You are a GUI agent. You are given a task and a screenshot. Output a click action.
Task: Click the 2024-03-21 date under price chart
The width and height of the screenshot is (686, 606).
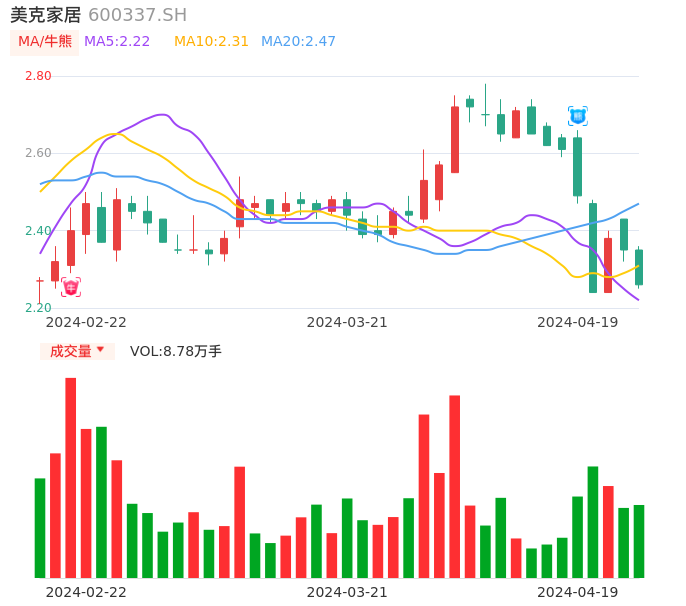tap(347, 323)
